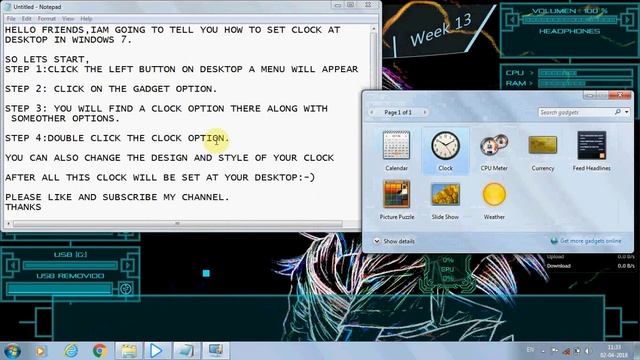This screenshot has width=640, height=360.
Task: Click the EN language indicator in tray
Action: click(x=530, y=350)
